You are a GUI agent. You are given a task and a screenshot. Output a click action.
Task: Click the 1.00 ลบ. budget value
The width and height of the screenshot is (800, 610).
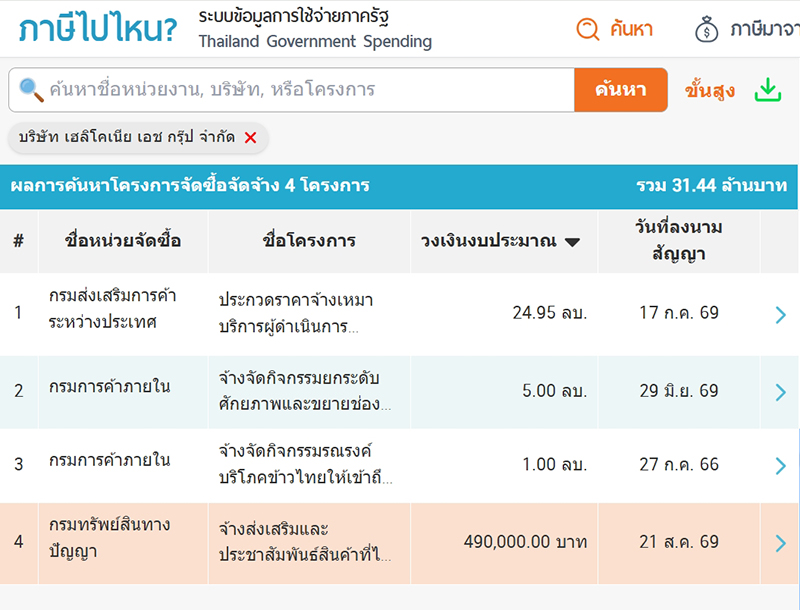555,465
